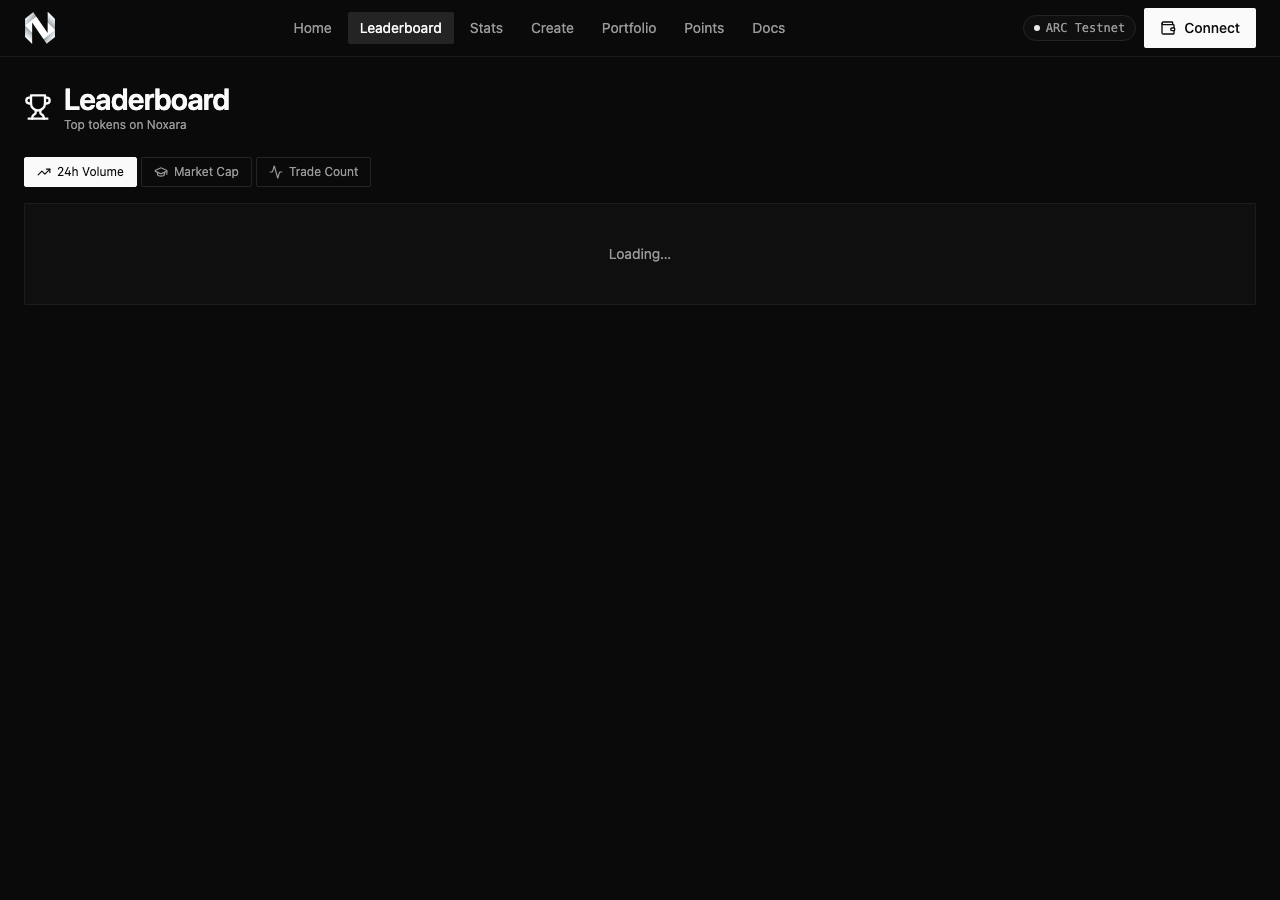Click the Noxara N logo
The image size is (1280, 900).
40,28
